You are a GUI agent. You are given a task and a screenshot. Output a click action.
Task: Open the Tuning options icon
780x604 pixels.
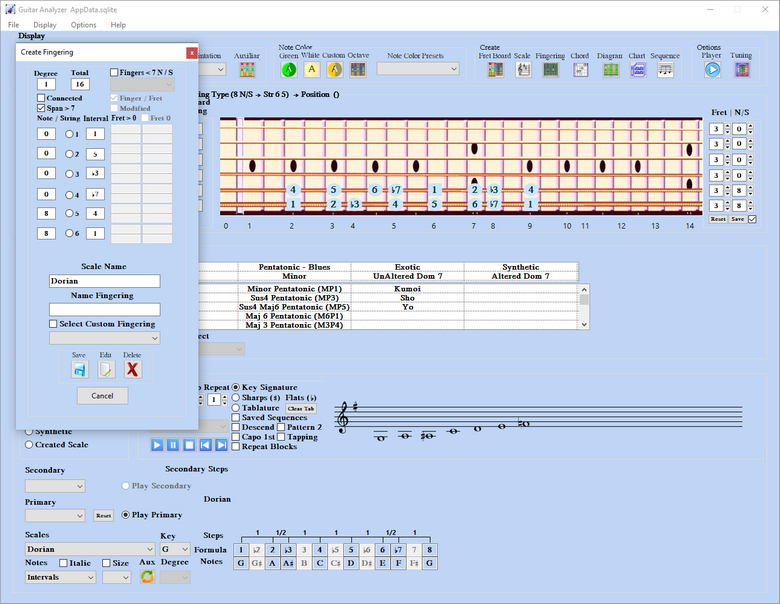point(742,70)
